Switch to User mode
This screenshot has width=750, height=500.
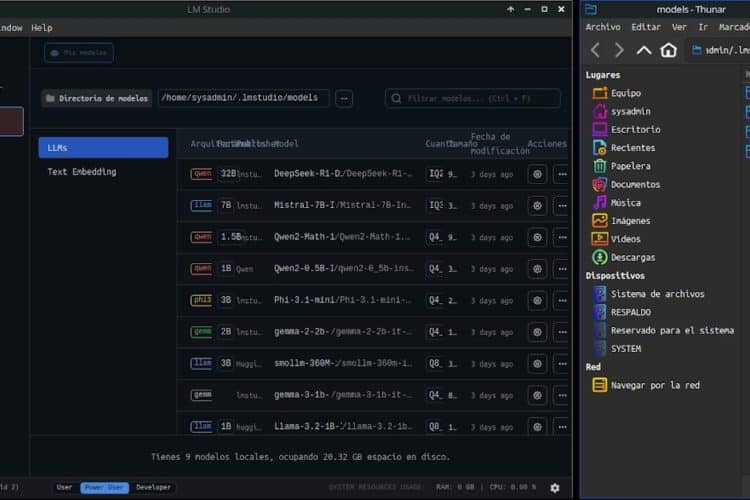[x=64, y=488]
